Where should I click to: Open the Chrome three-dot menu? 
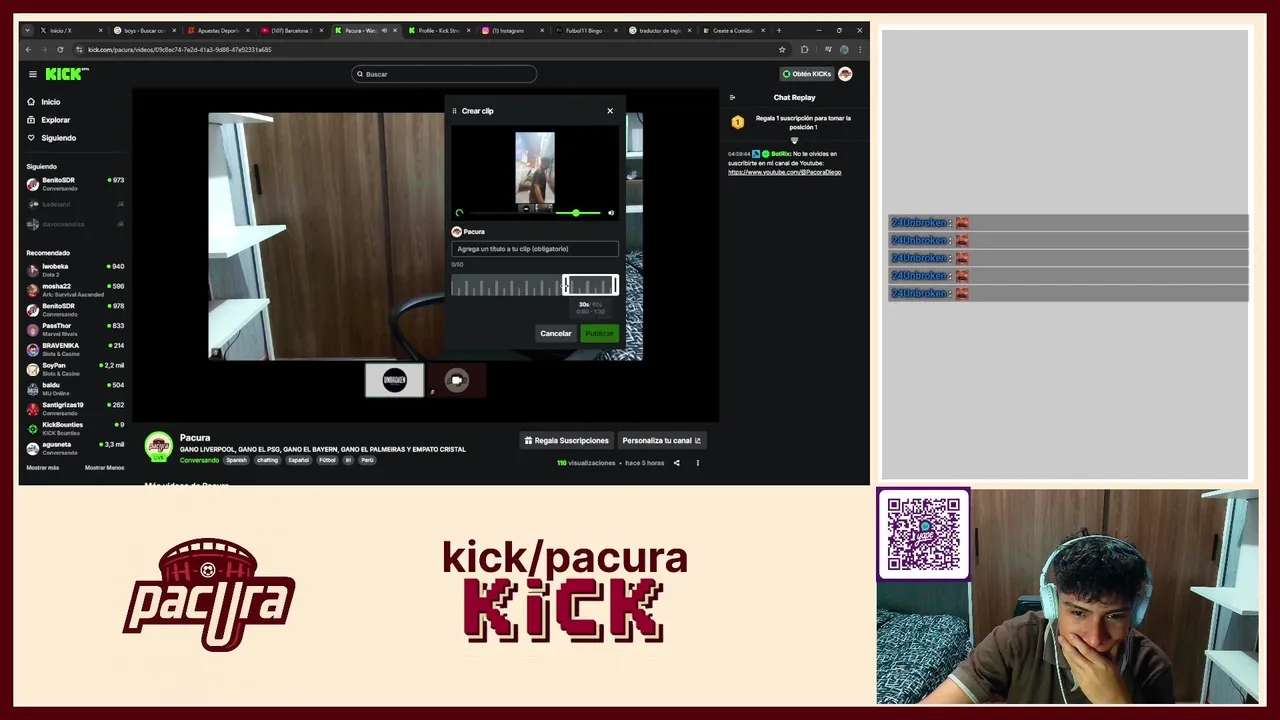click(x=860, y=50)
